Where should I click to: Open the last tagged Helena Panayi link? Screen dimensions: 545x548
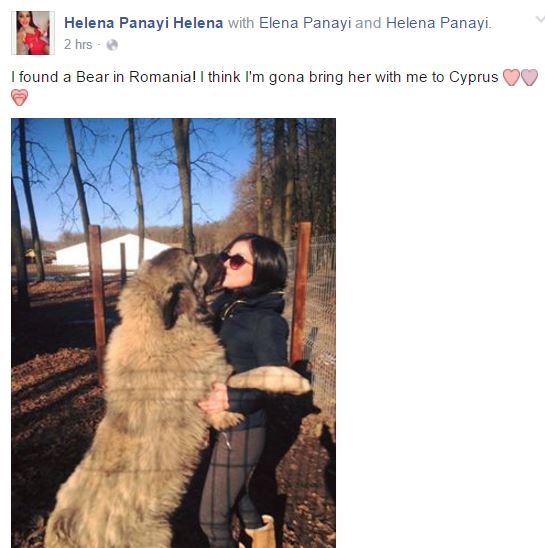438,23
